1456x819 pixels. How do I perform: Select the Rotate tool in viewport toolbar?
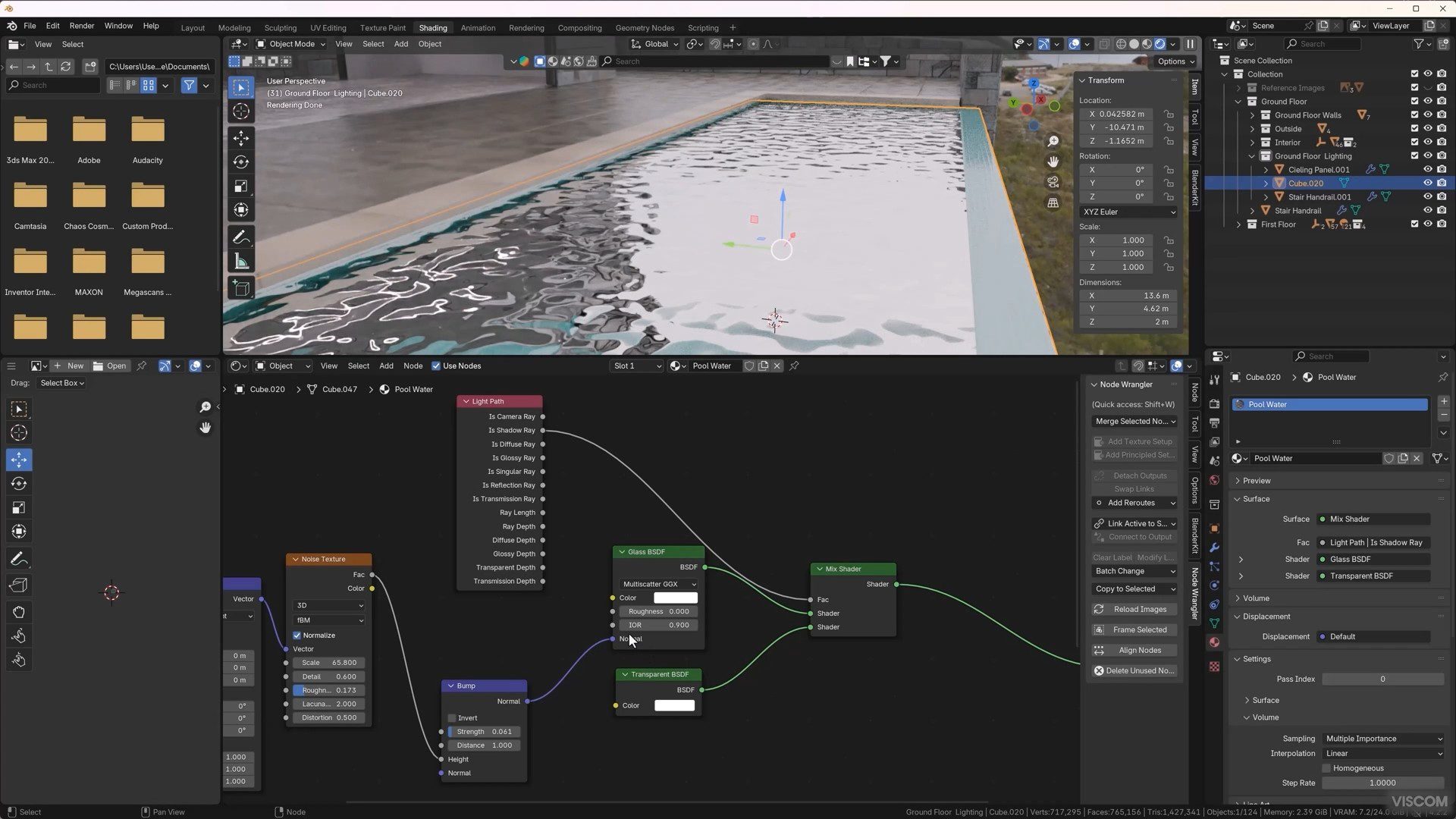[241, 162]
